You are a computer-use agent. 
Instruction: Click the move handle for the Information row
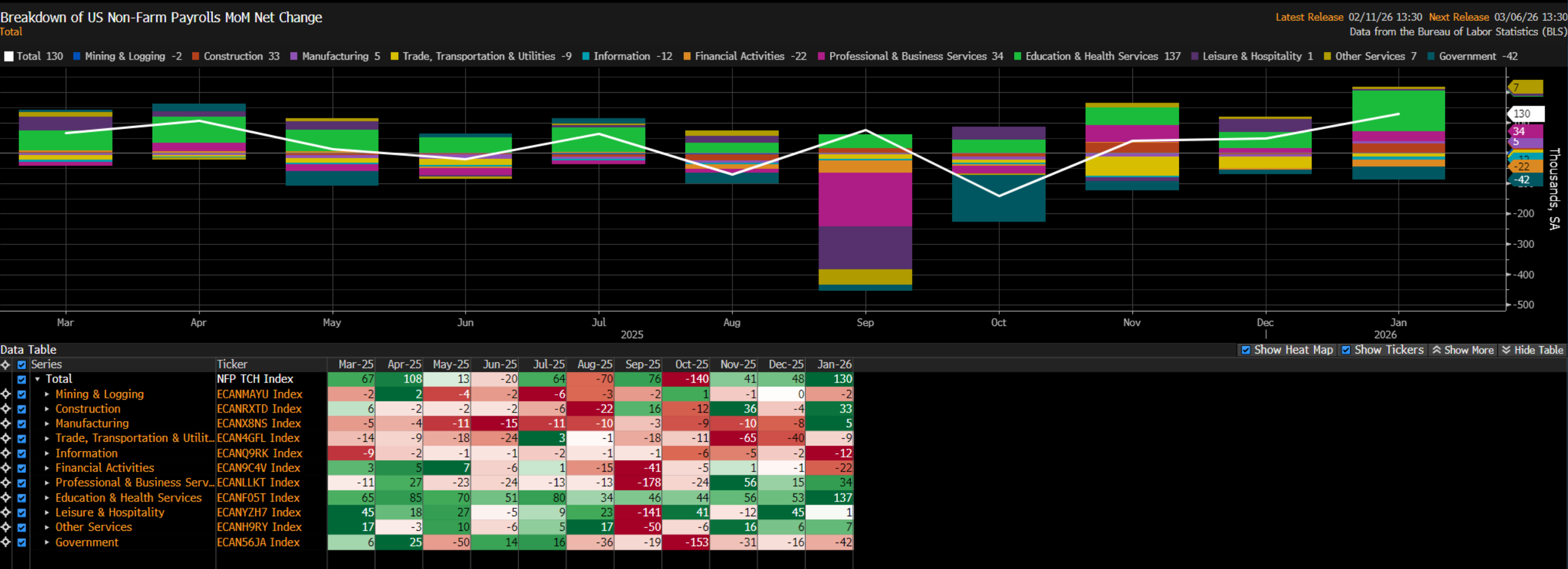click(x=6, y=453)
